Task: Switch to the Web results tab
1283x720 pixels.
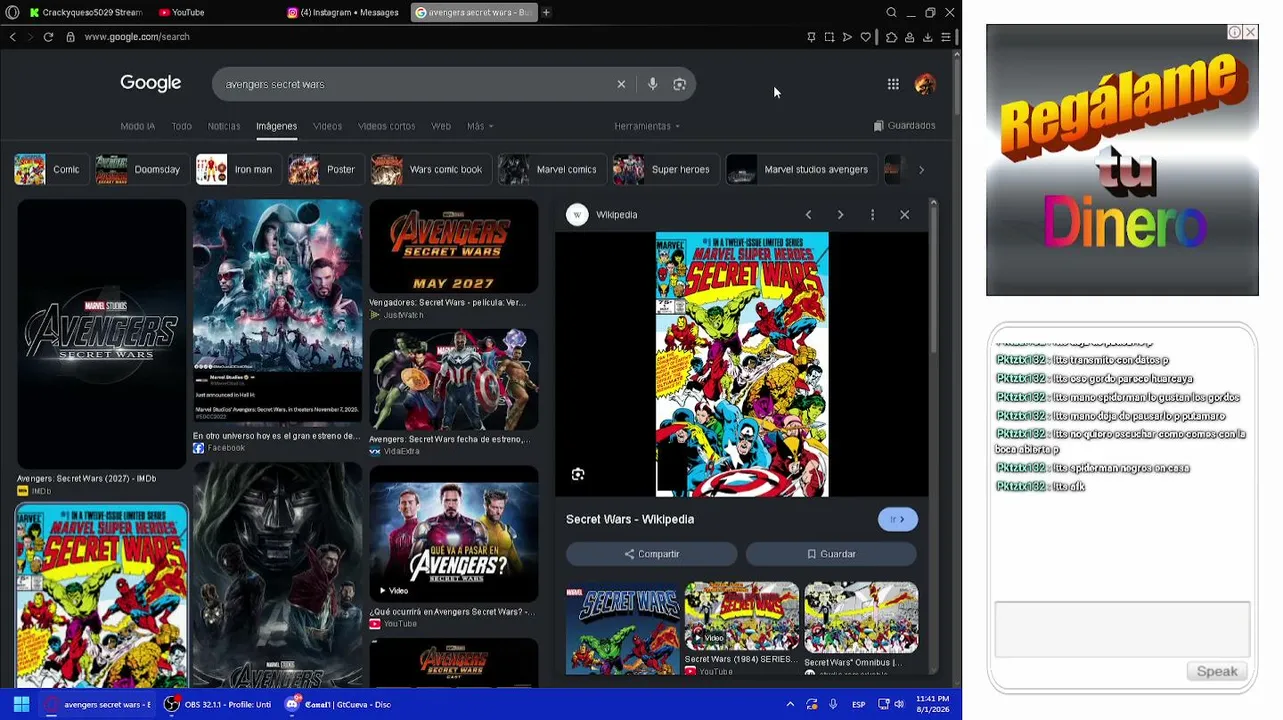Action: [441, 126]
